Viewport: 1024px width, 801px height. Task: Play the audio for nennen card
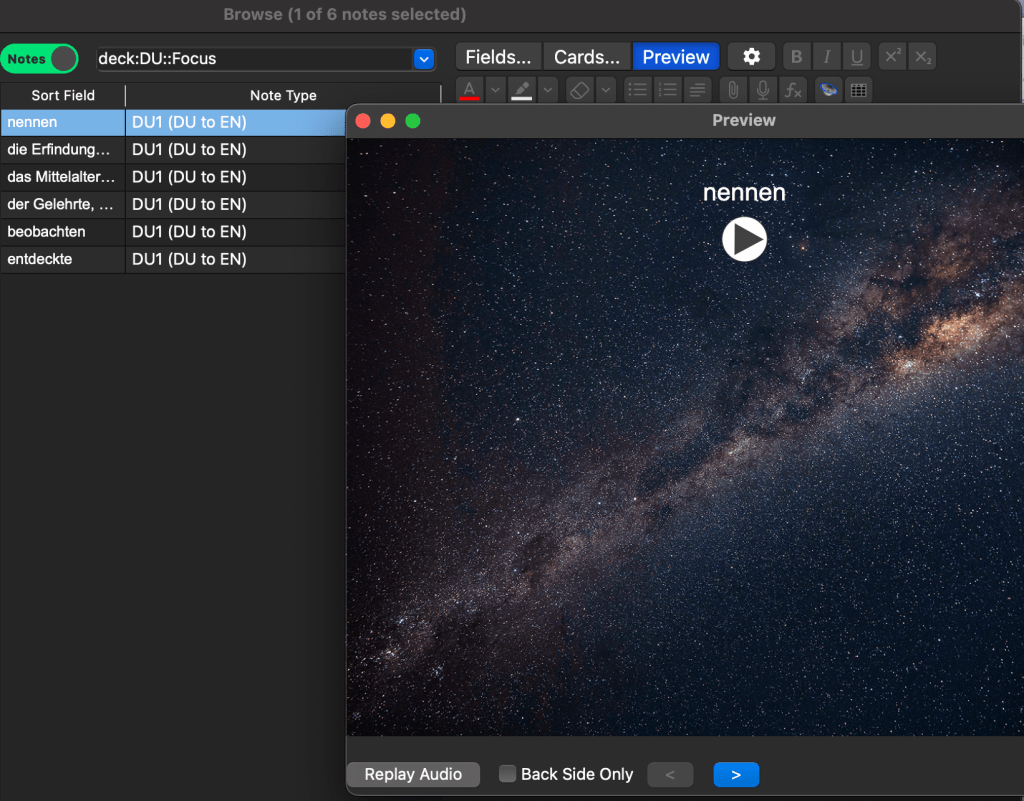tap(744, 240)
